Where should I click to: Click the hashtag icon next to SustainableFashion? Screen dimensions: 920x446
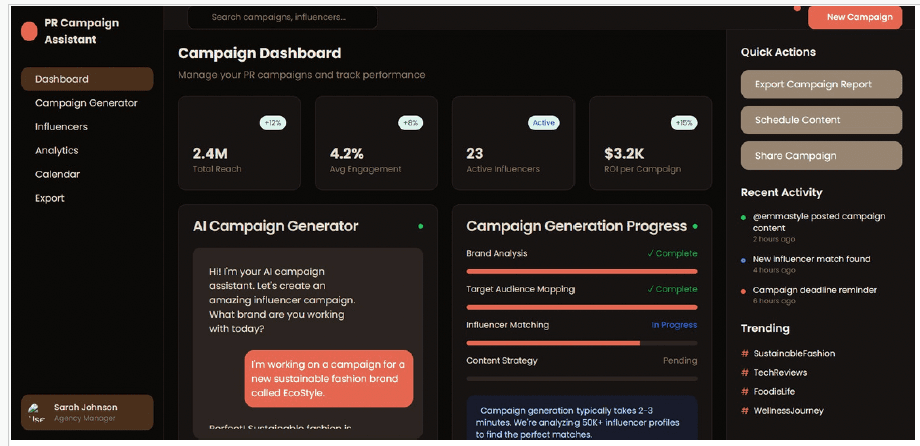(x=744, y=354)
